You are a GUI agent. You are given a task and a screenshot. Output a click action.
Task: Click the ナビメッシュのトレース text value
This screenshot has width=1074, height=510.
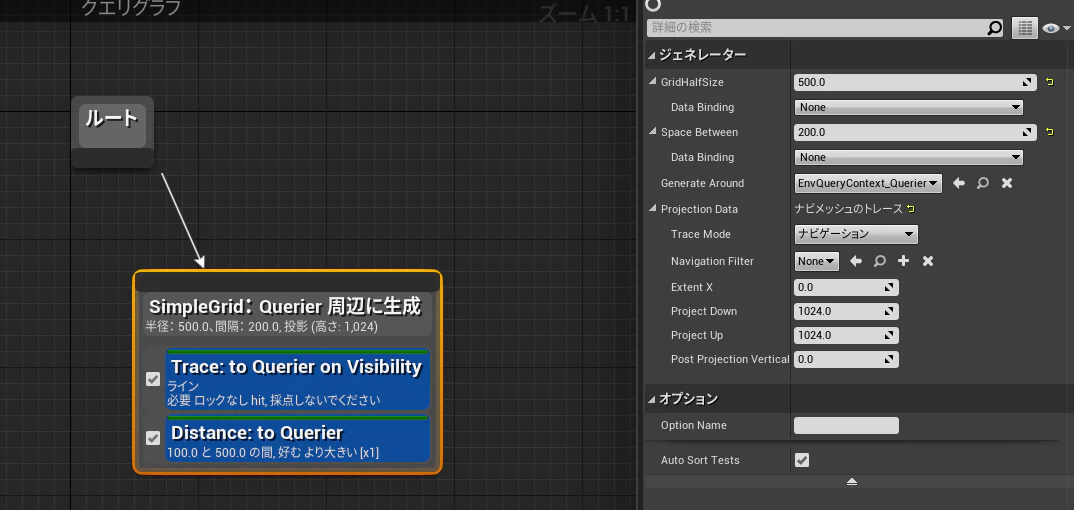tap(848, 209)
